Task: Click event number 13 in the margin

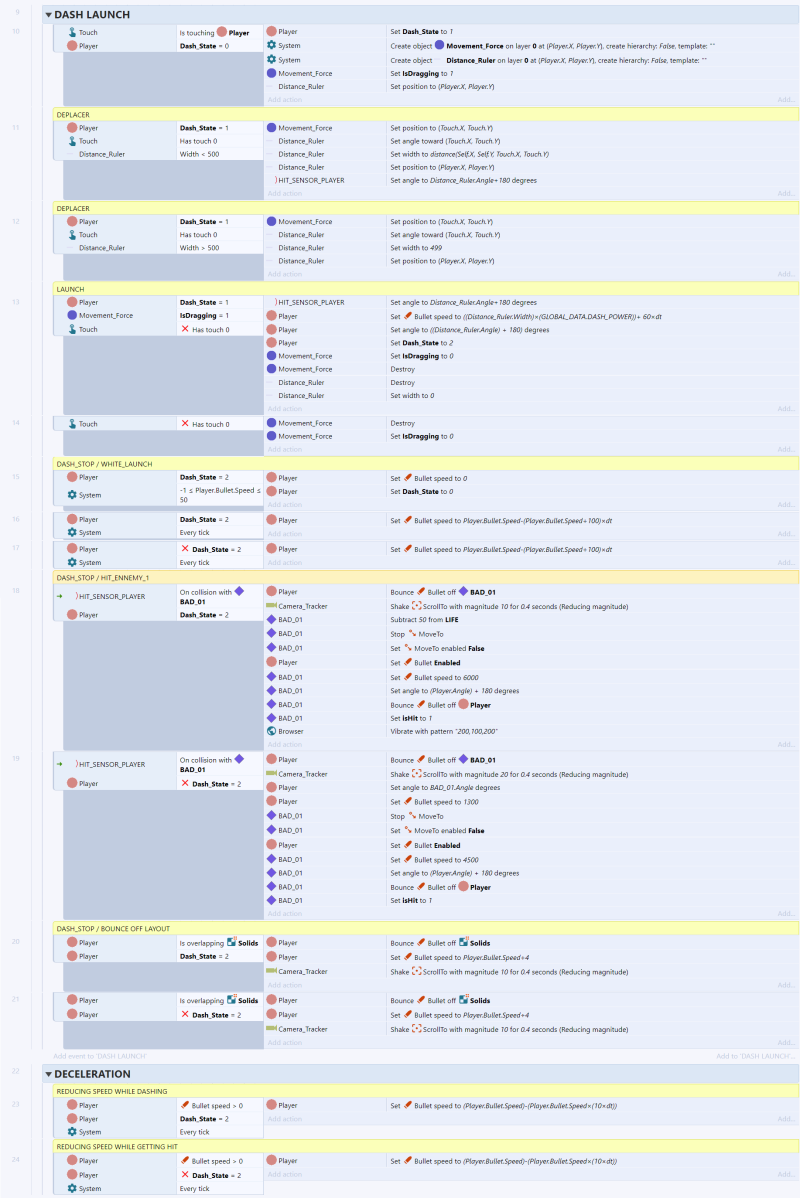Action: pos(16,302)
